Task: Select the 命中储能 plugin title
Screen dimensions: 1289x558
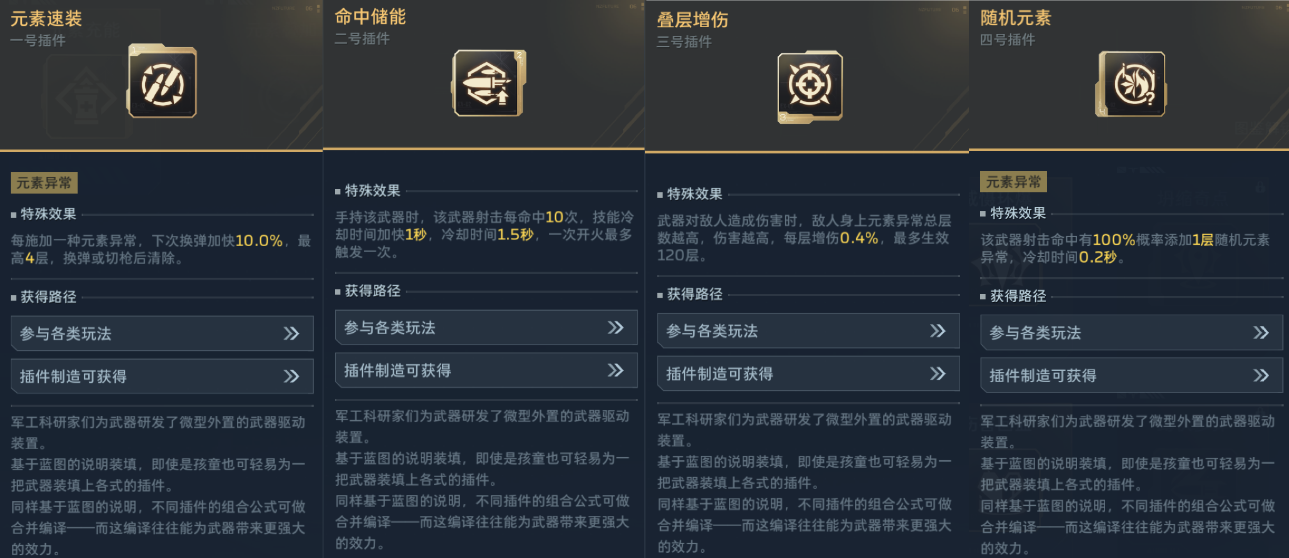Action: [x=370, y=17]
